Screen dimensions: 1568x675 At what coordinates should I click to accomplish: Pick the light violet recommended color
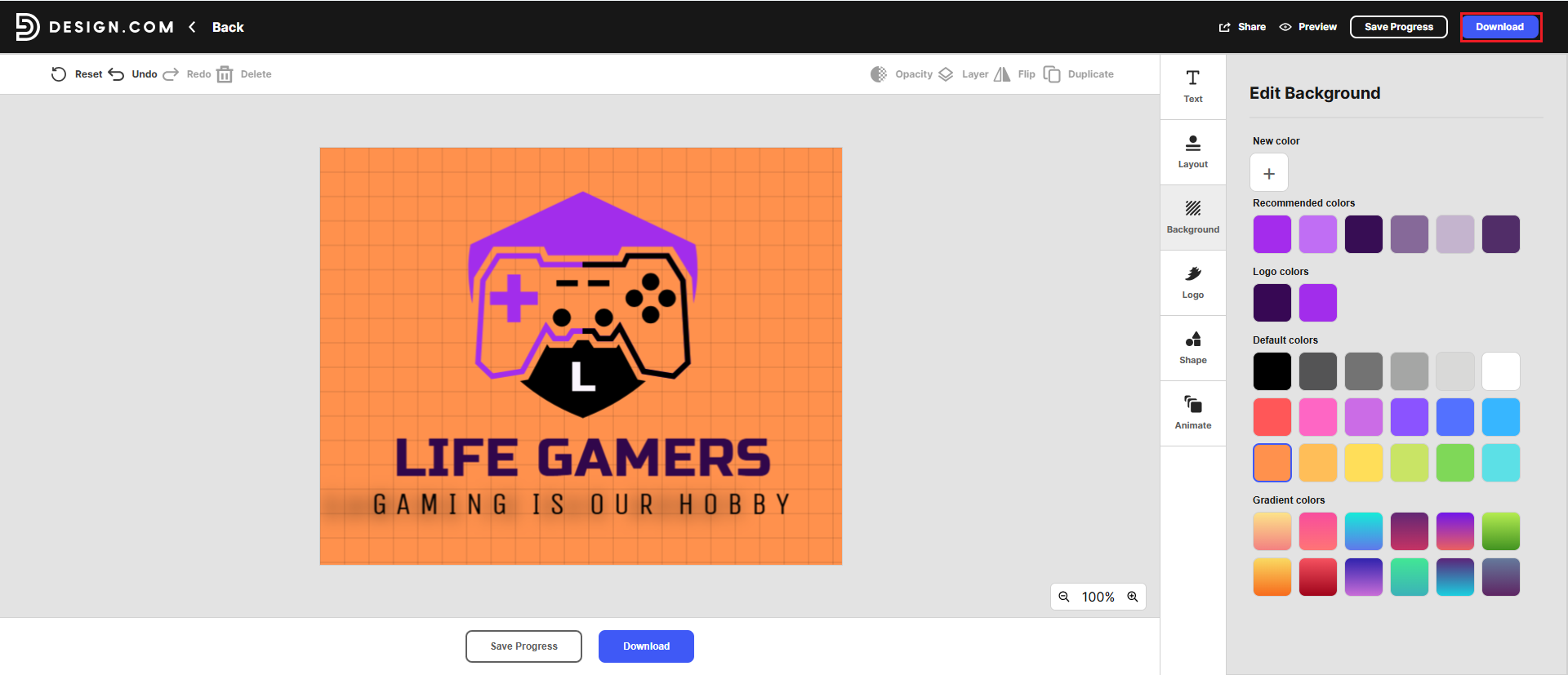(1318, 234)
